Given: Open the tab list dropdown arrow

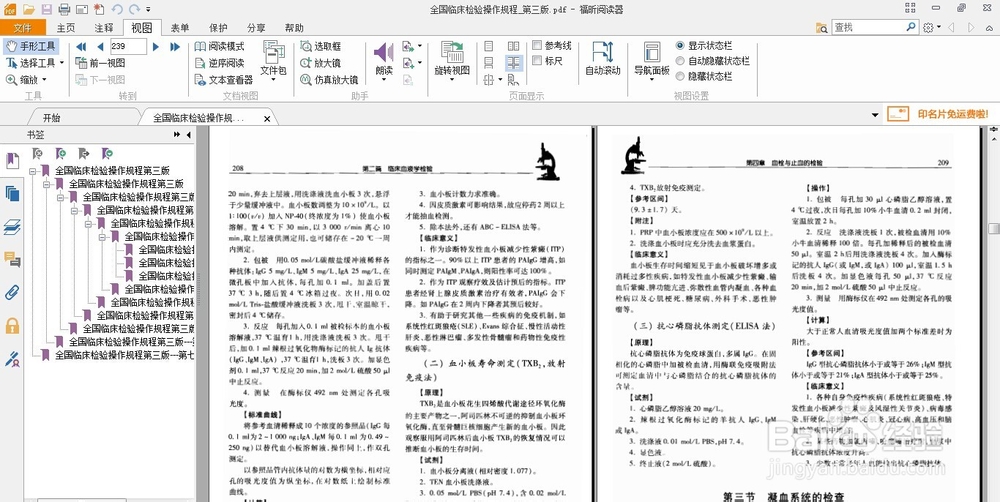Looking at the screenshot, I should point(876,115).
